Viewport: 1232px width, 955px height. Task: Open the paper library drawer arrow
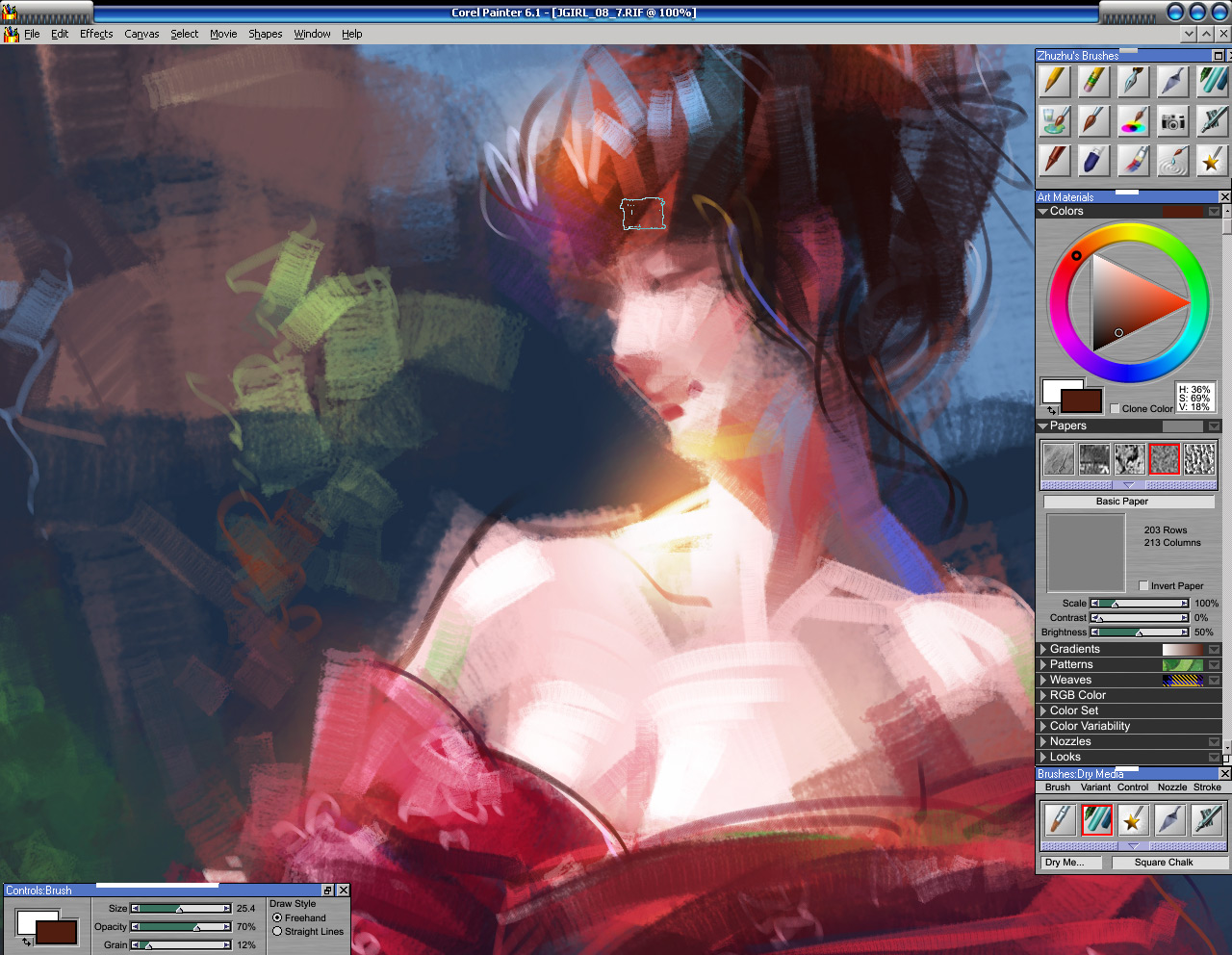coord(1129,485)
